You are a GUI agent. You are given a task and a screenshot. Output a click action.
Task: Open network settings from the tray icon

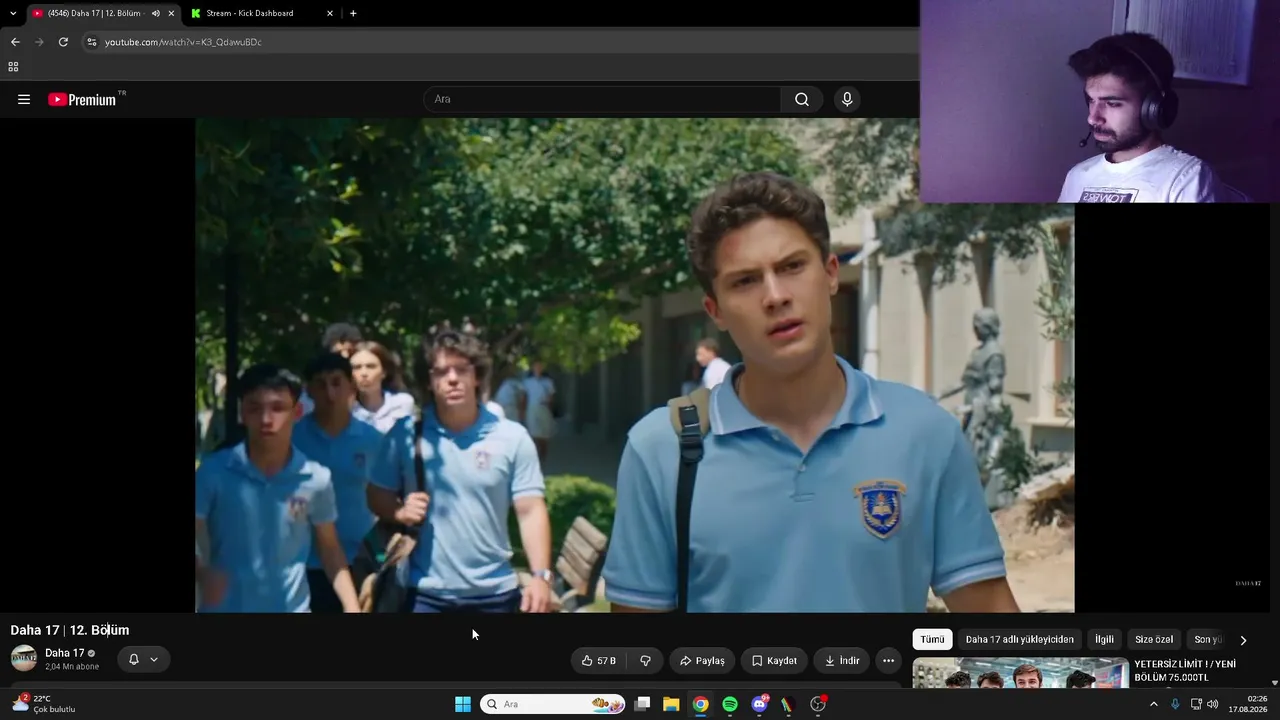coord(1196,704)
